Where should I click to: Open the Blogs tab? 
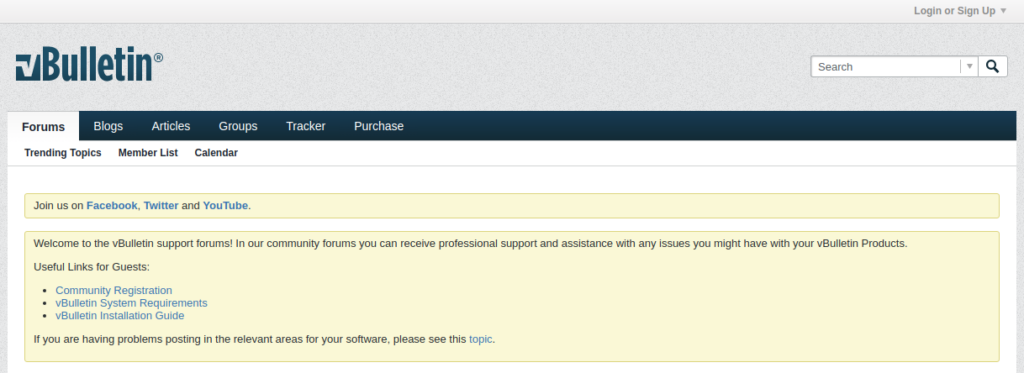click(x=108, y=126)
